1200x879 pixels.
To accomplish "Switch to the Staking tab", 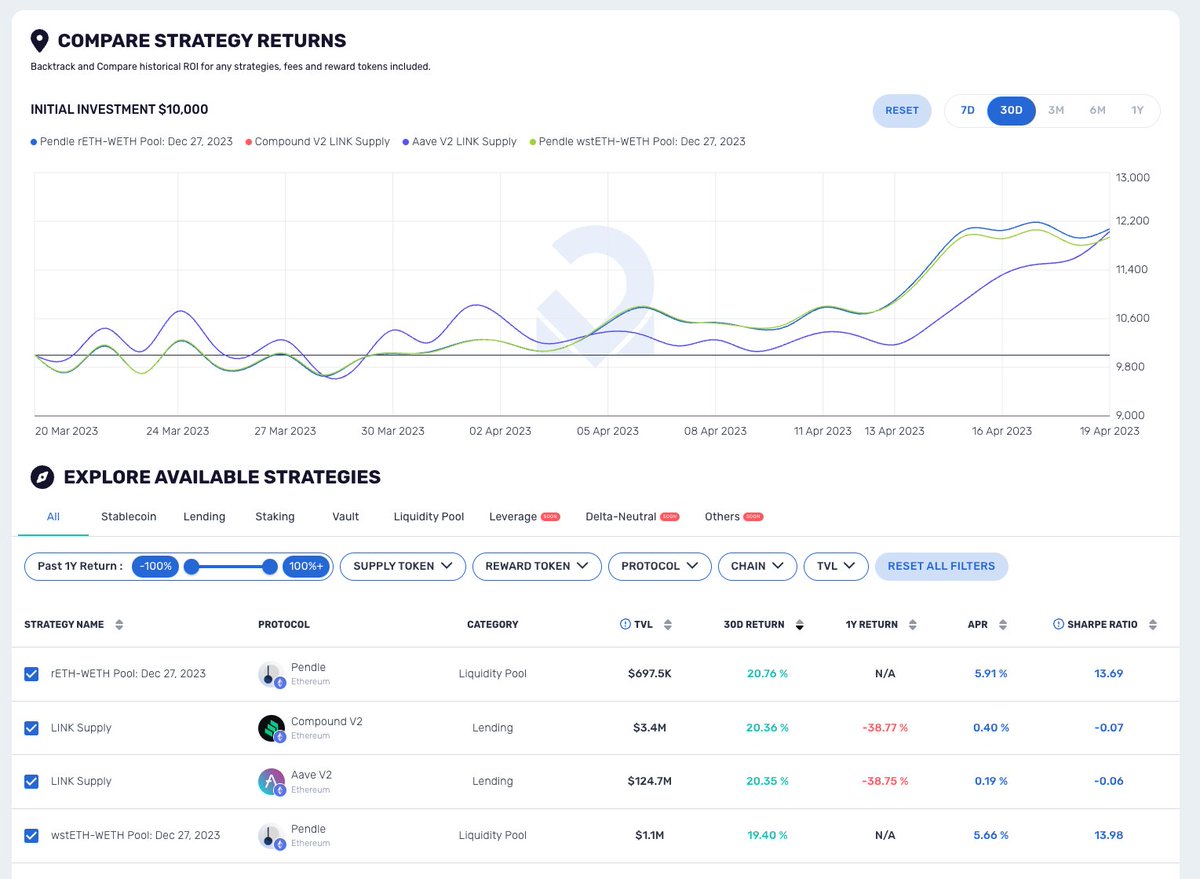I will point(275,517).
